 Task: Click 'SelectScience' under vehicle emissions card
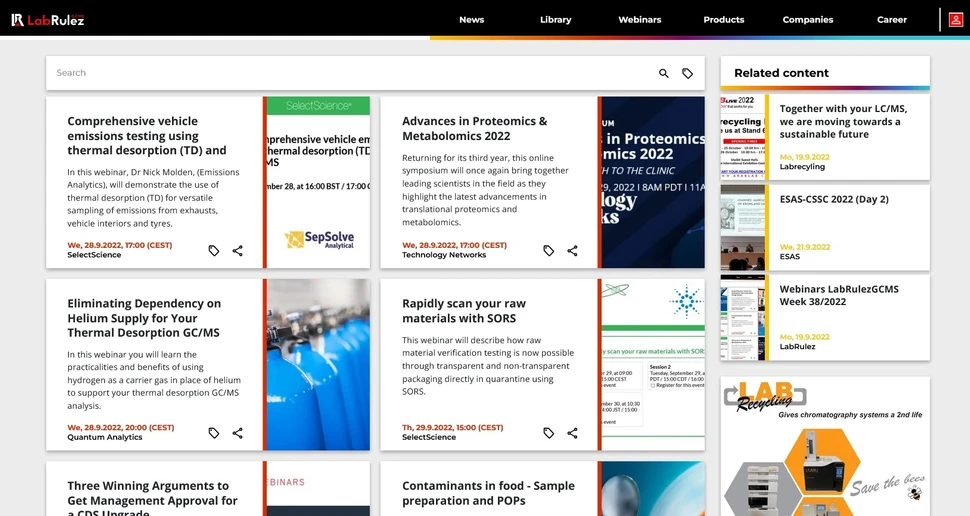point(94,255)
